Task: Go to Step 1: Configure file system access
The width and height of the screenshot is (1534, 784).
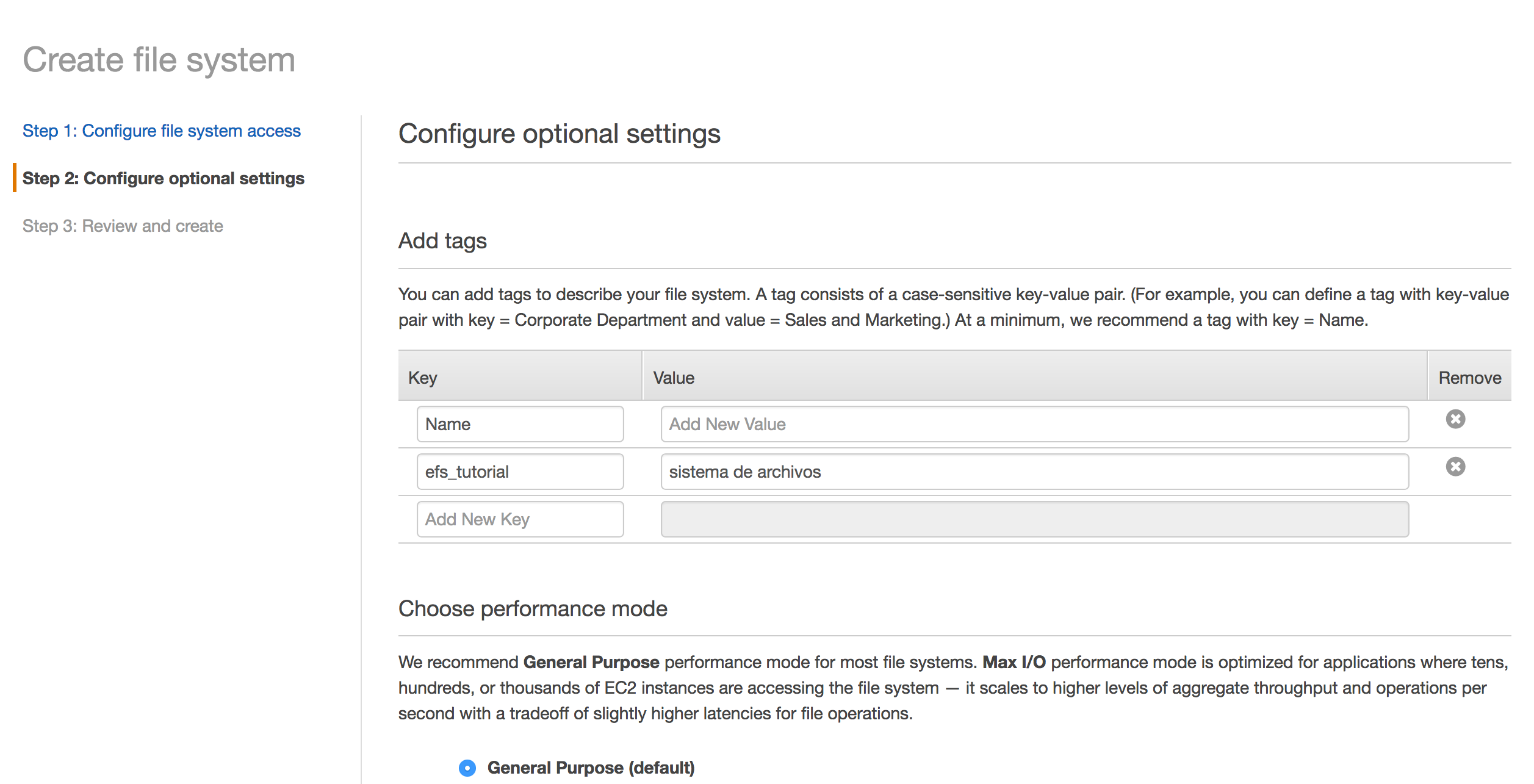Action: pos(162,131)
